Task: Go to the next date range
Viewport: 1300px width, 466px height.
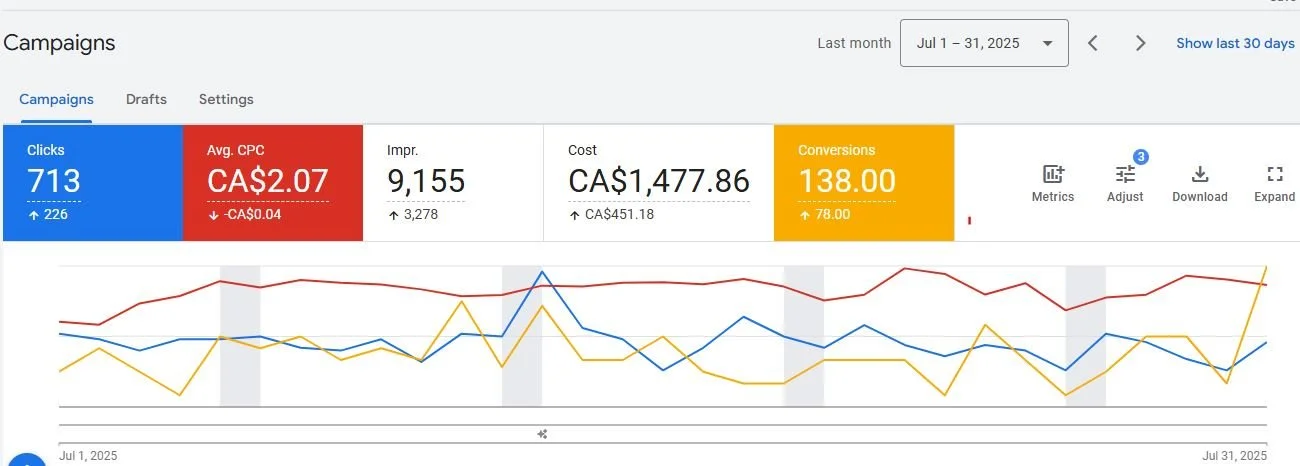Action: click(1140, 43)
